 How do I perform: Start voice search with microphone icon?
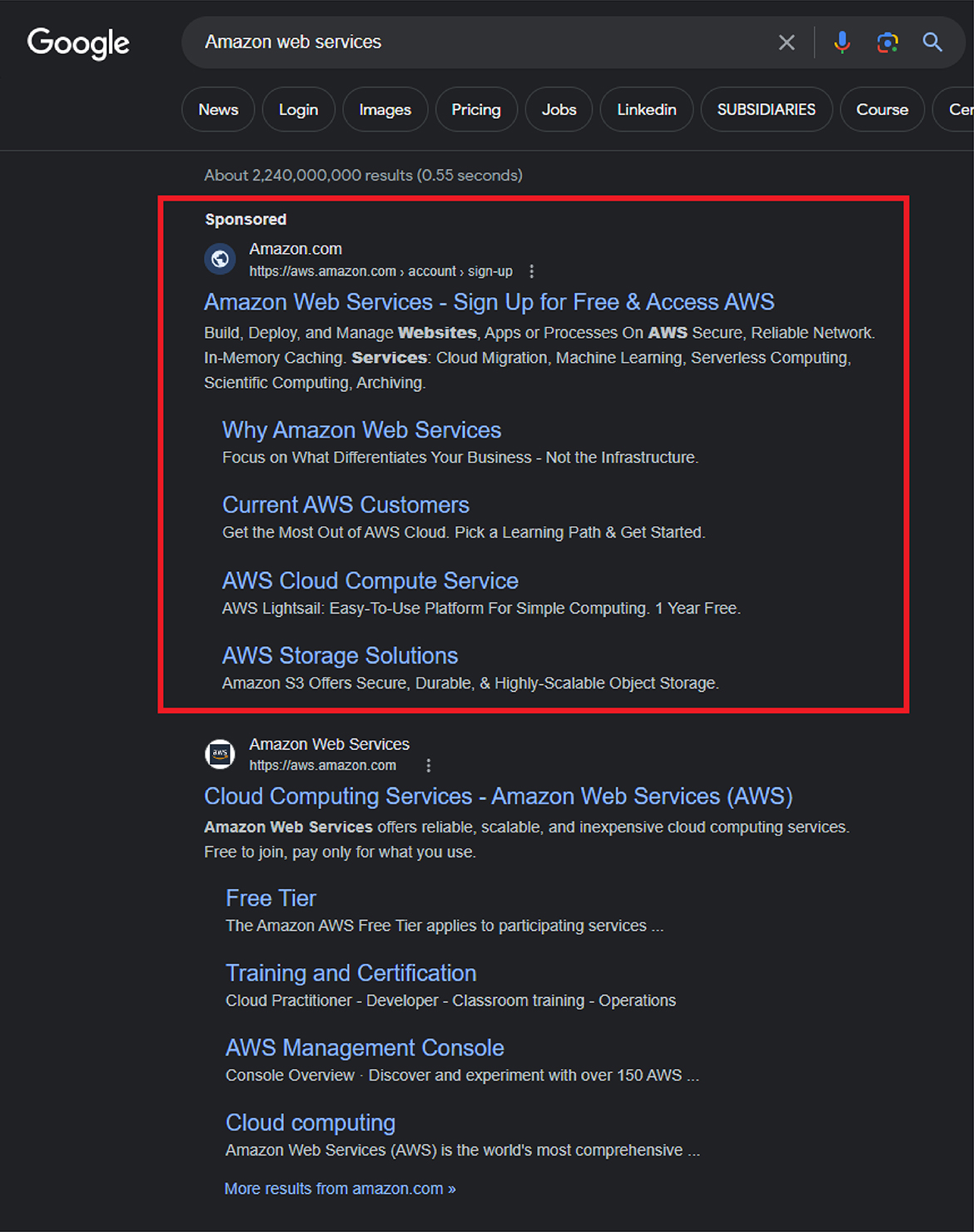(842, 42)
